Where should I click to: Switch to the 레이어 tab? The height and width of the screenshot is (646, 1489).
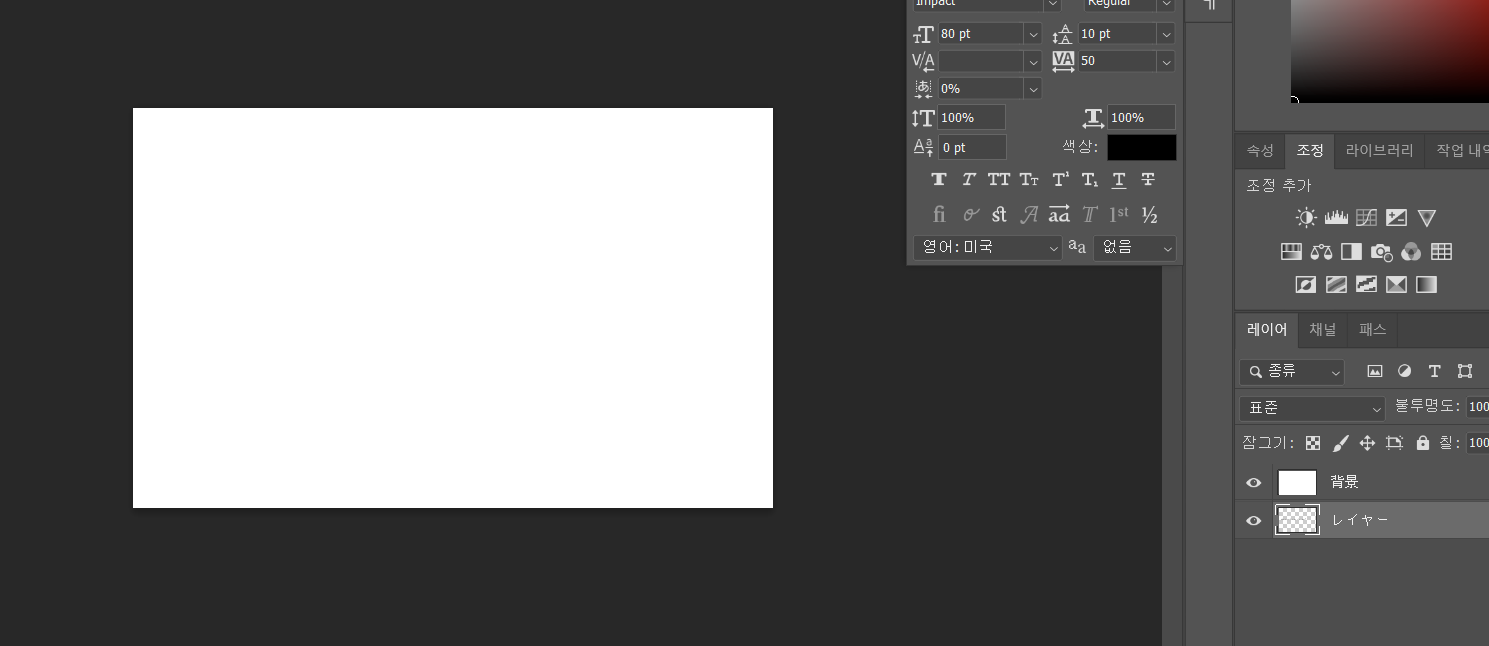tap(1267, 329)
